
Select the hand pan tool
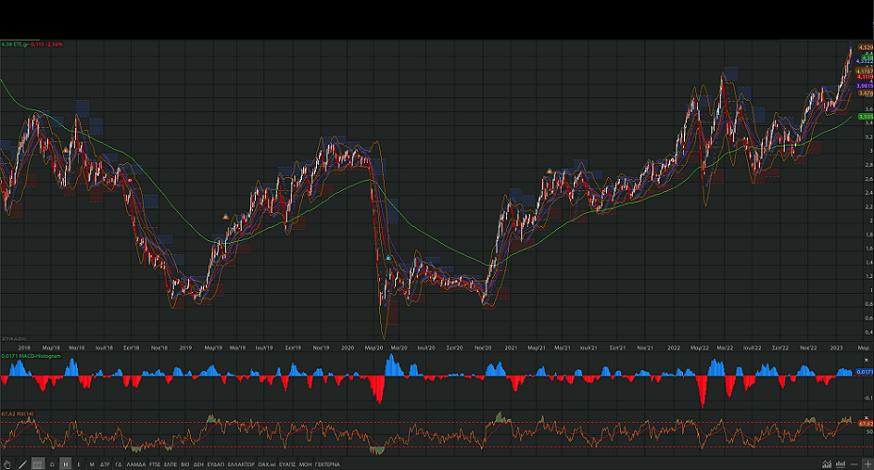[7, 464]
